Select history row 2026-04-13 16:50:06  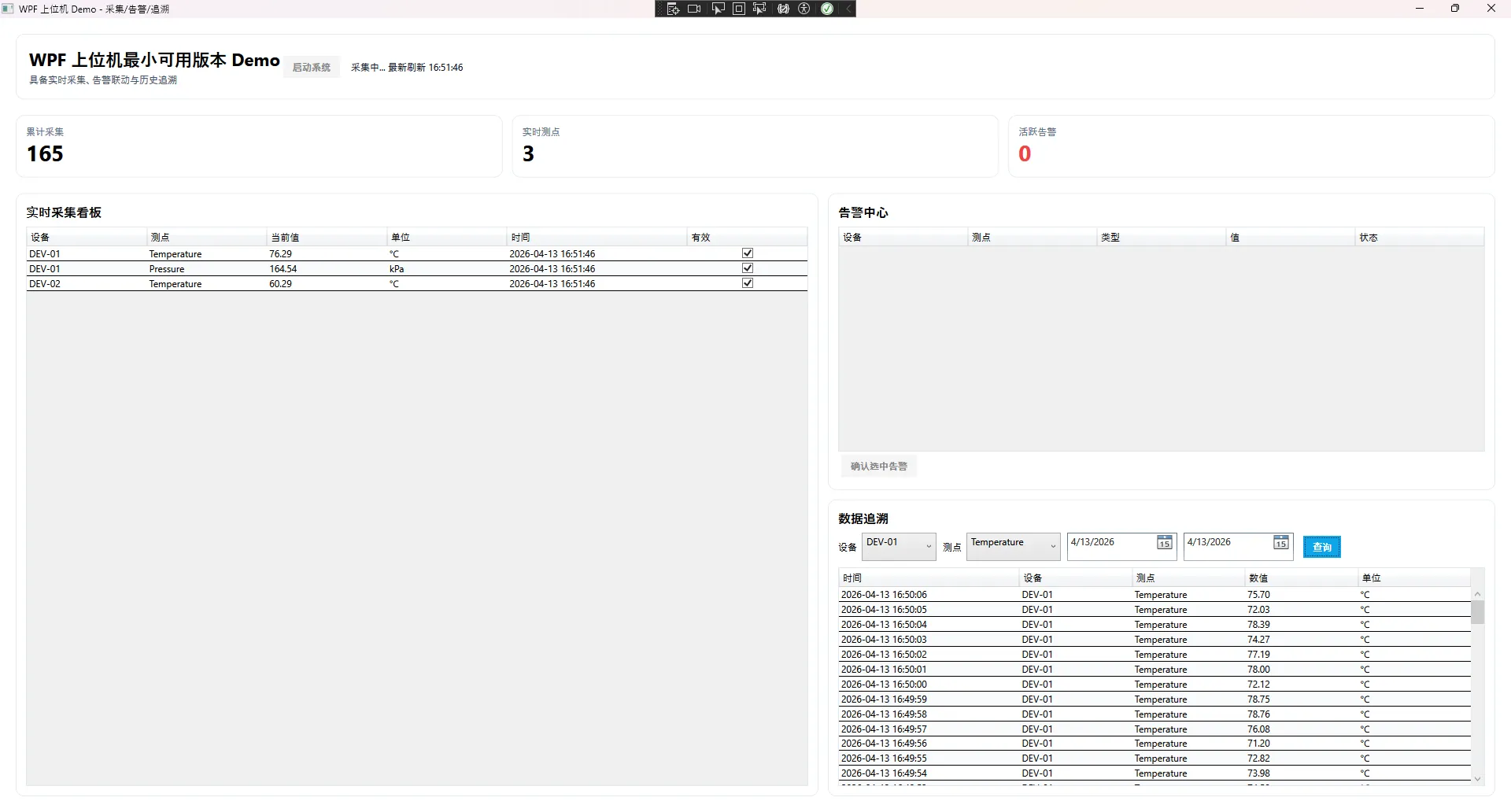coord(1154,594)
